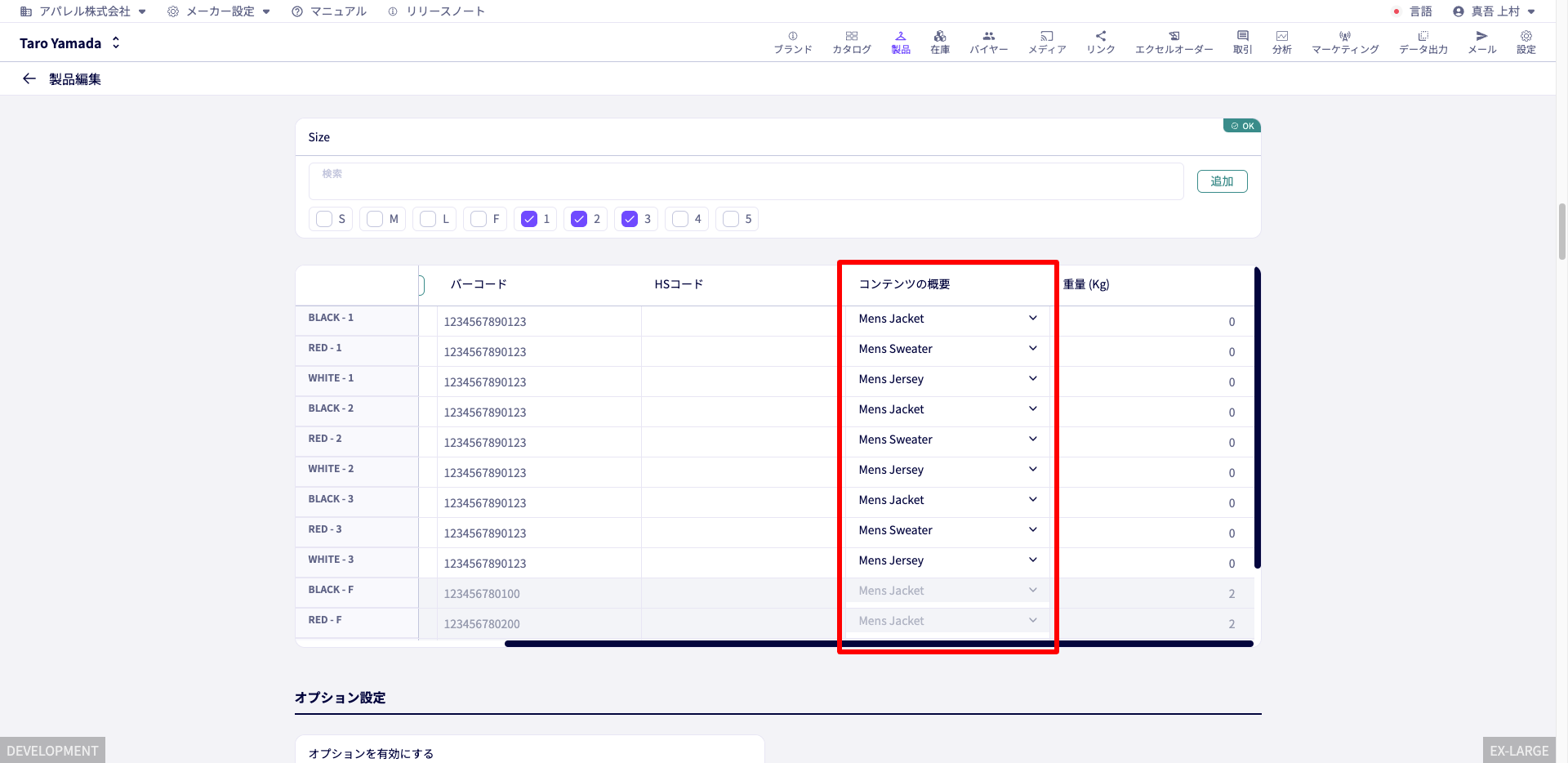Open the メール mail page
This screenshot has height=763, width=1568.
[x=1481, y=42]
